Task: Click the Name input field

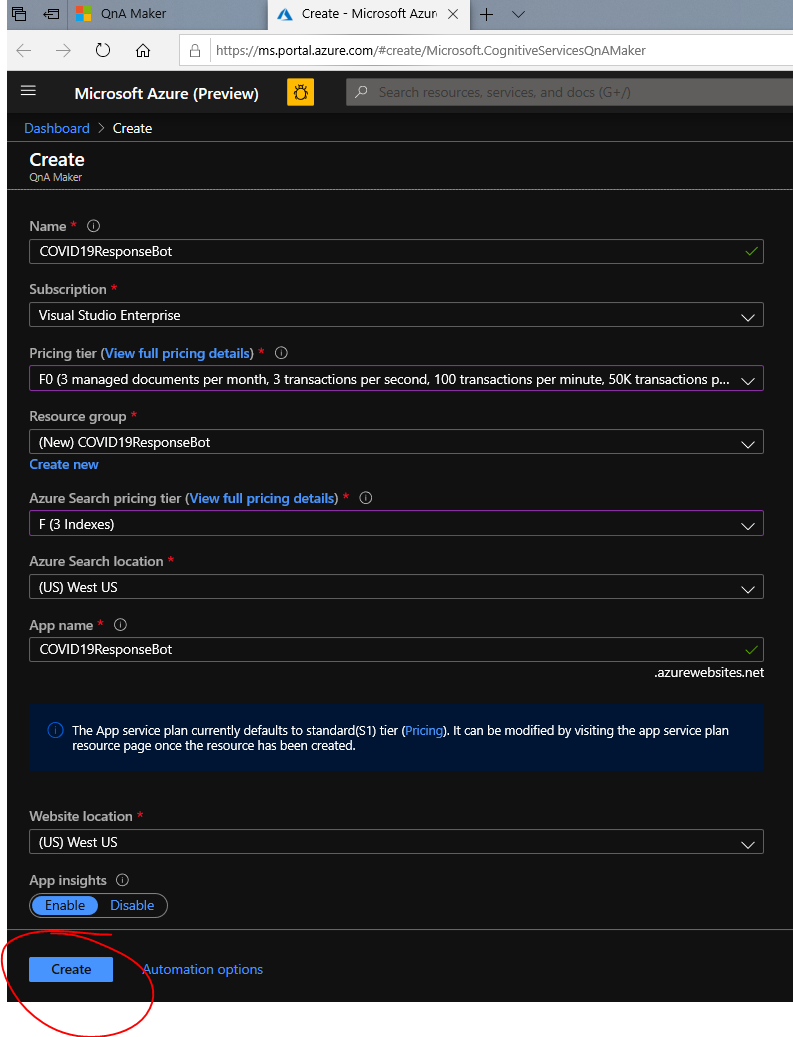Action: [396, 251]
